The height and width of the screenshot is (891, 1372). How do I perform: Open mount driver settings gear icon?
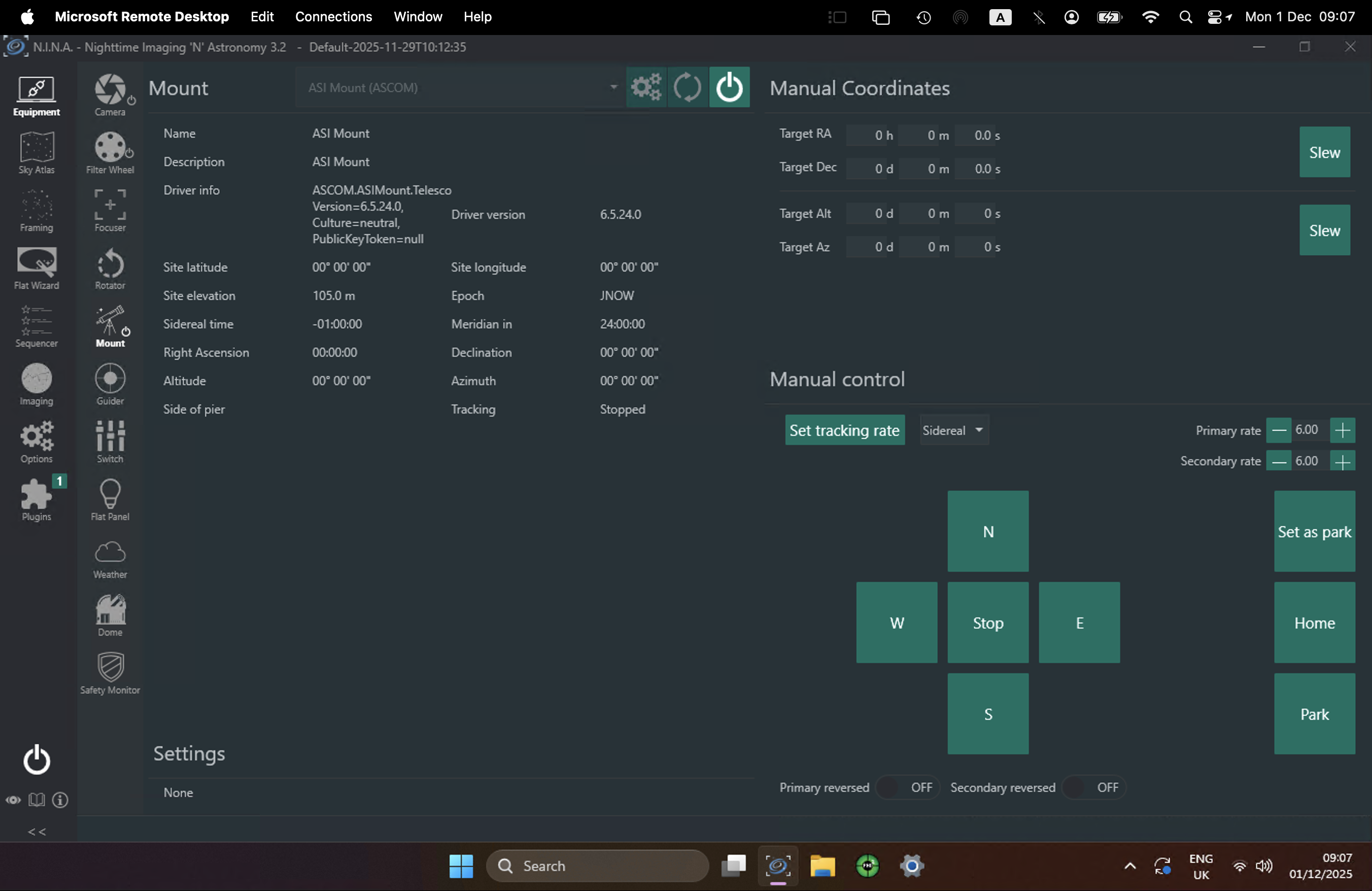coord(646,88)
